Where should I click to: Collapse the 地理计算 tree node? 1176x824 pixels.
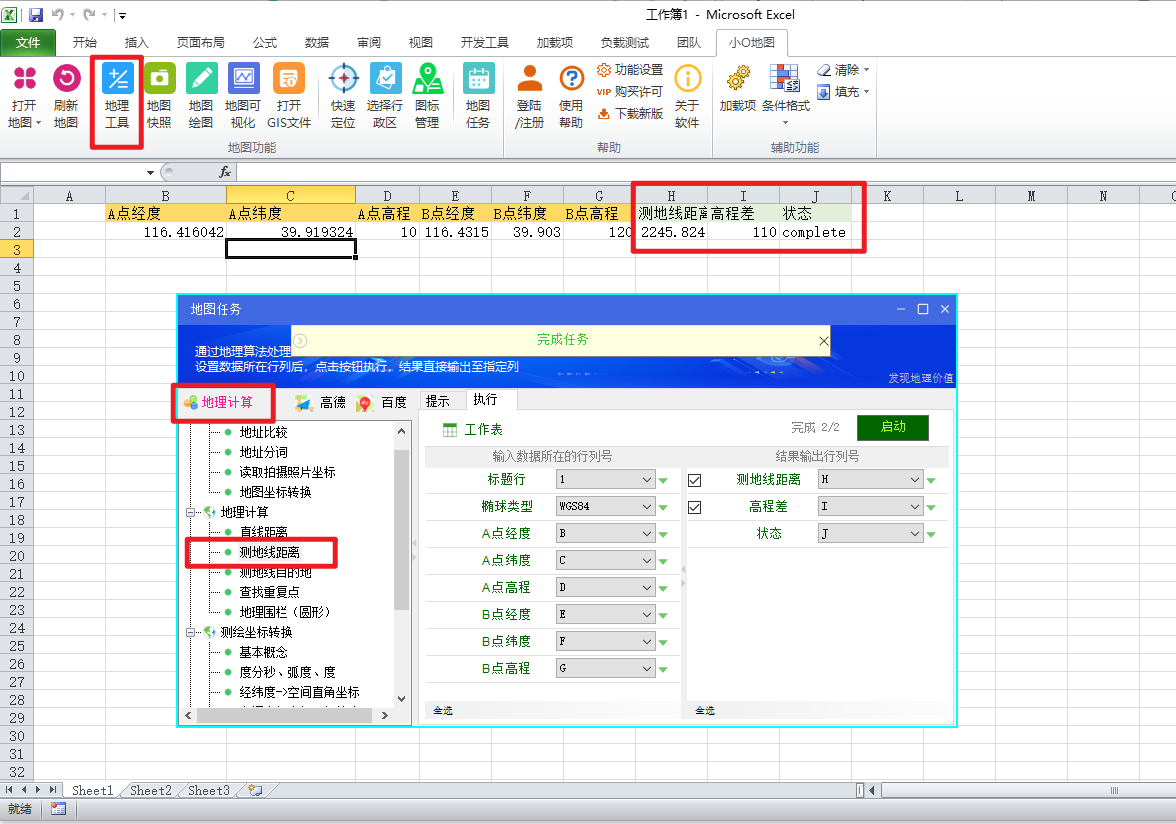point(190,513)
